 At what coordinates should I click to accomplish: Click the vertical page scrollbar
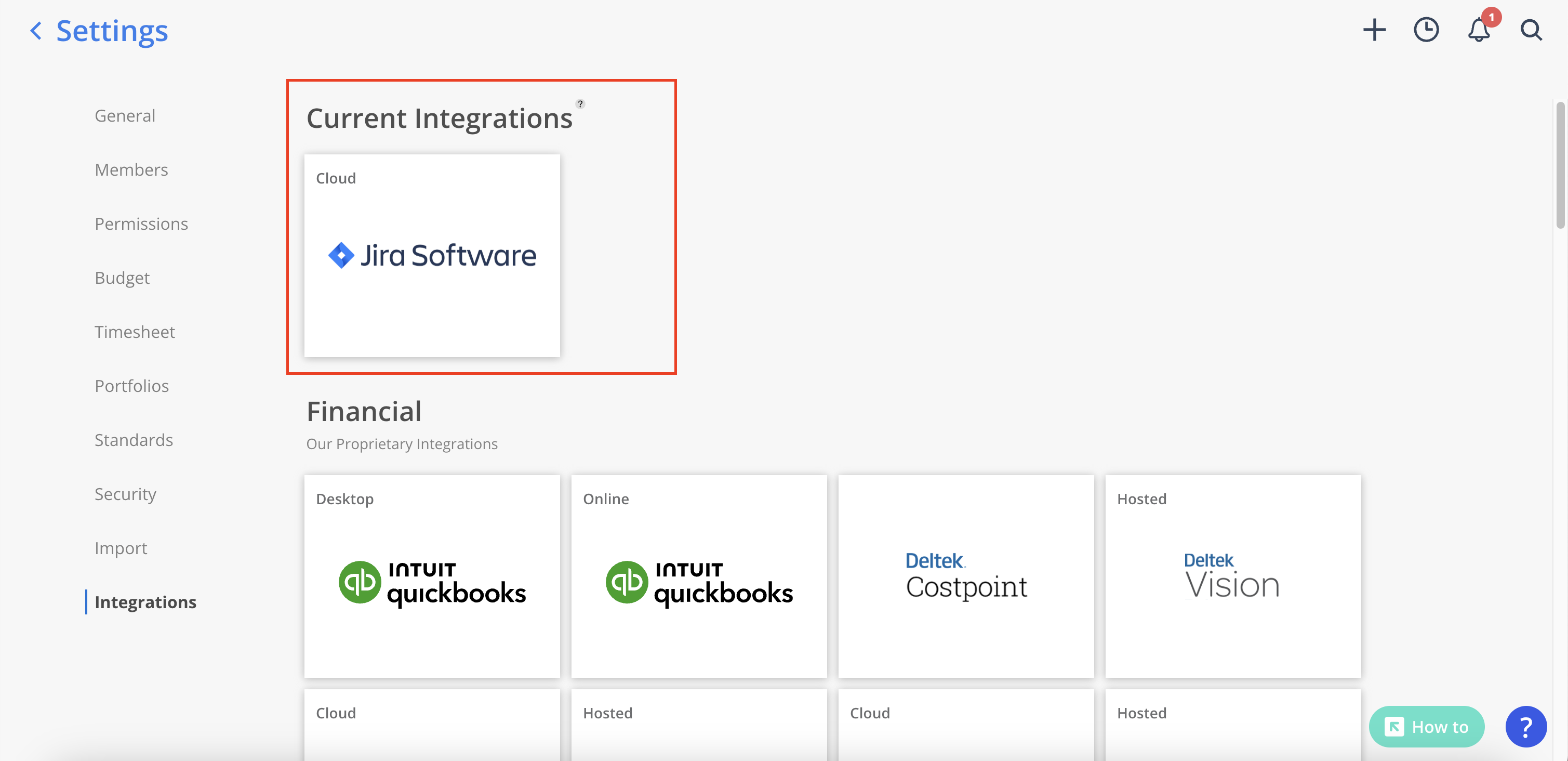1560,166
